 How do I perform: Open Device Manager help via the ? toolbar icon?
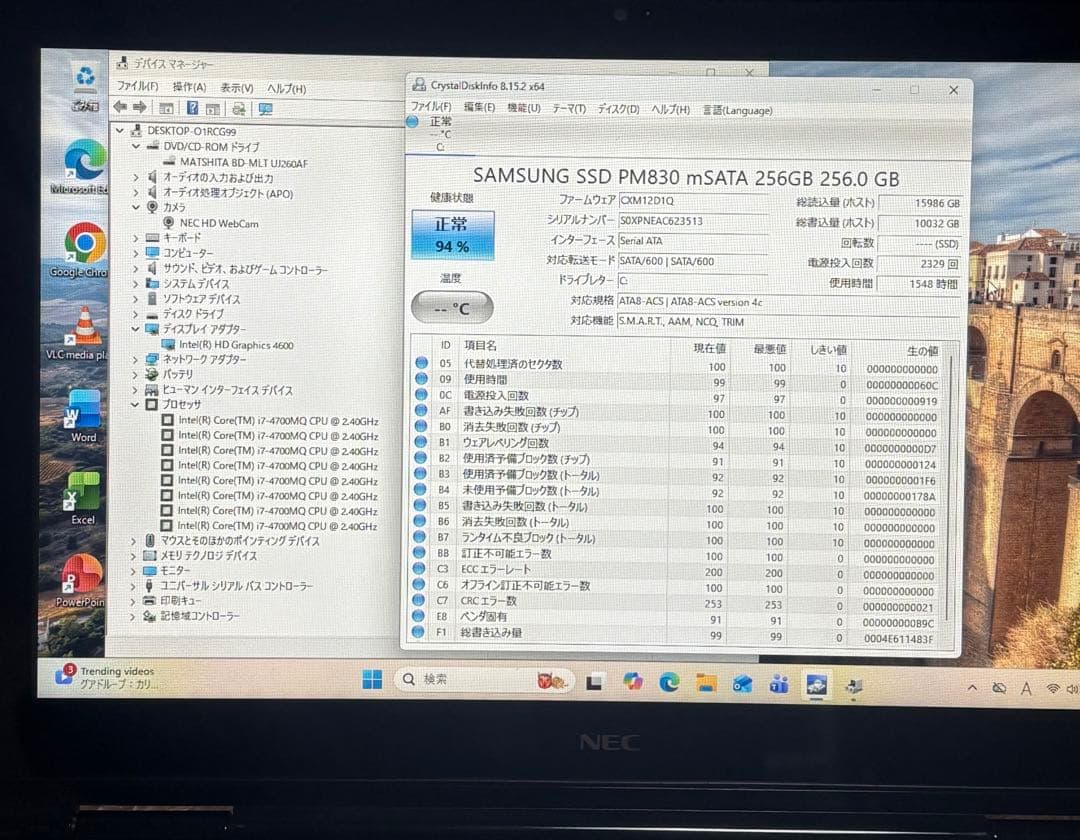point(193,110)
